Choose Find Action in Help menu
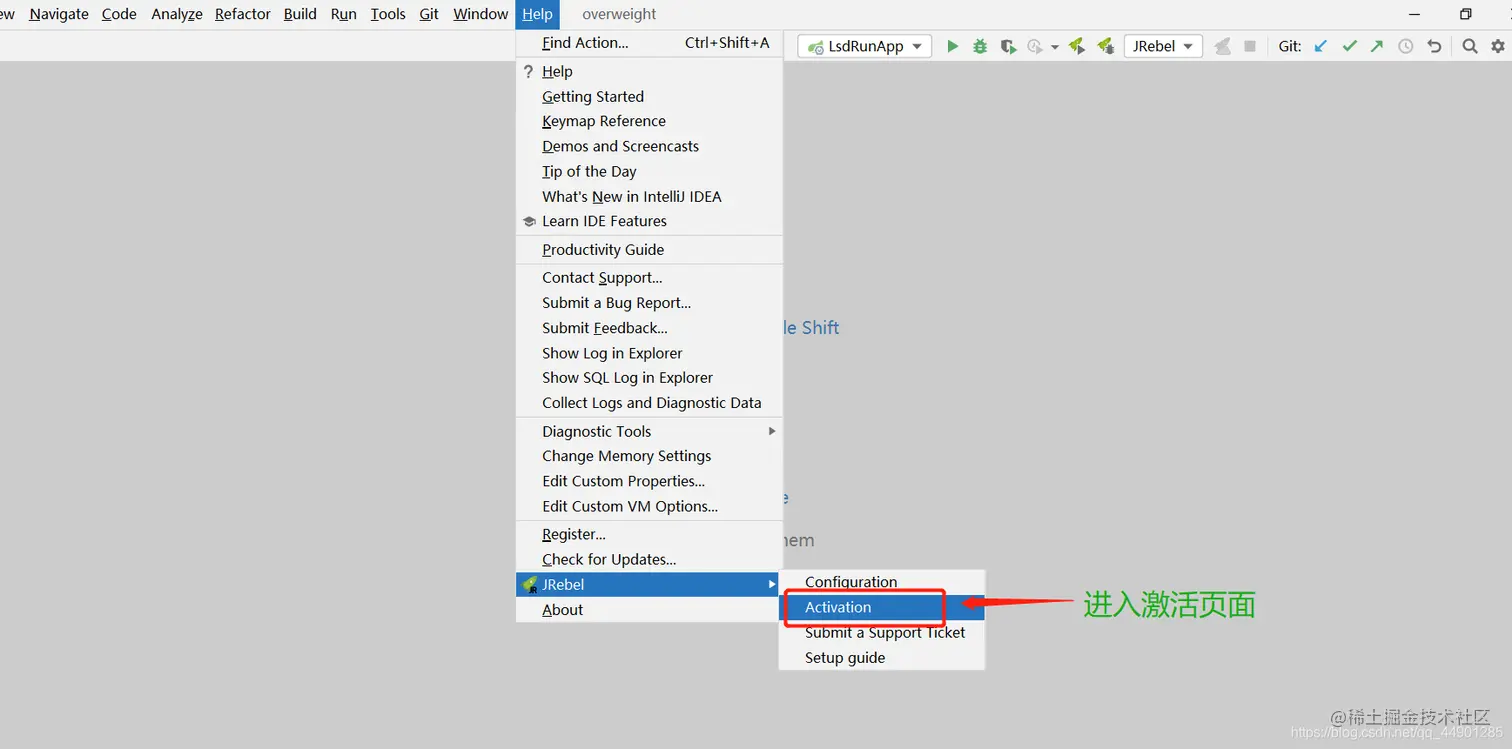1512x749 pixels. pos(648,43)
